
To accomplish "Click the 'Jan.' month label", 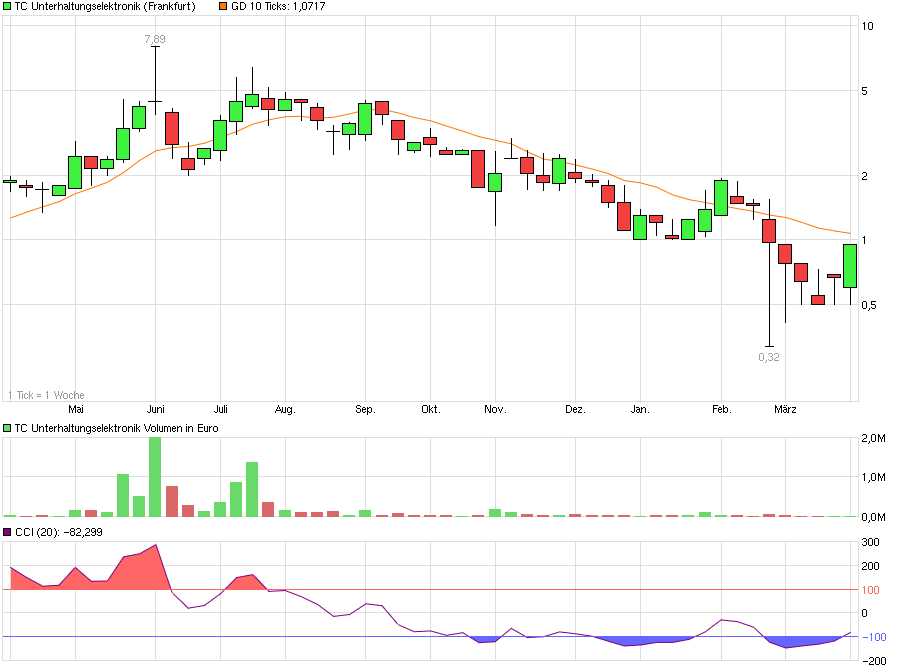I will [640, 409].
